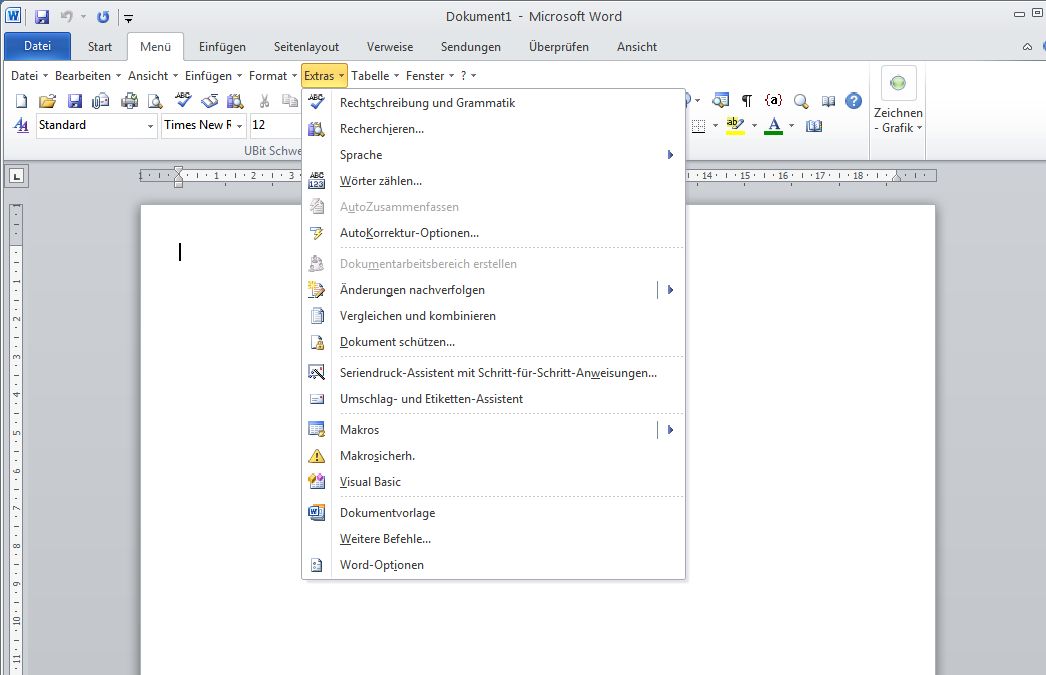The height and width of the screenshot is (675, 1046).
Task: Close the open Extras menu button
Action: pos(324,76)
